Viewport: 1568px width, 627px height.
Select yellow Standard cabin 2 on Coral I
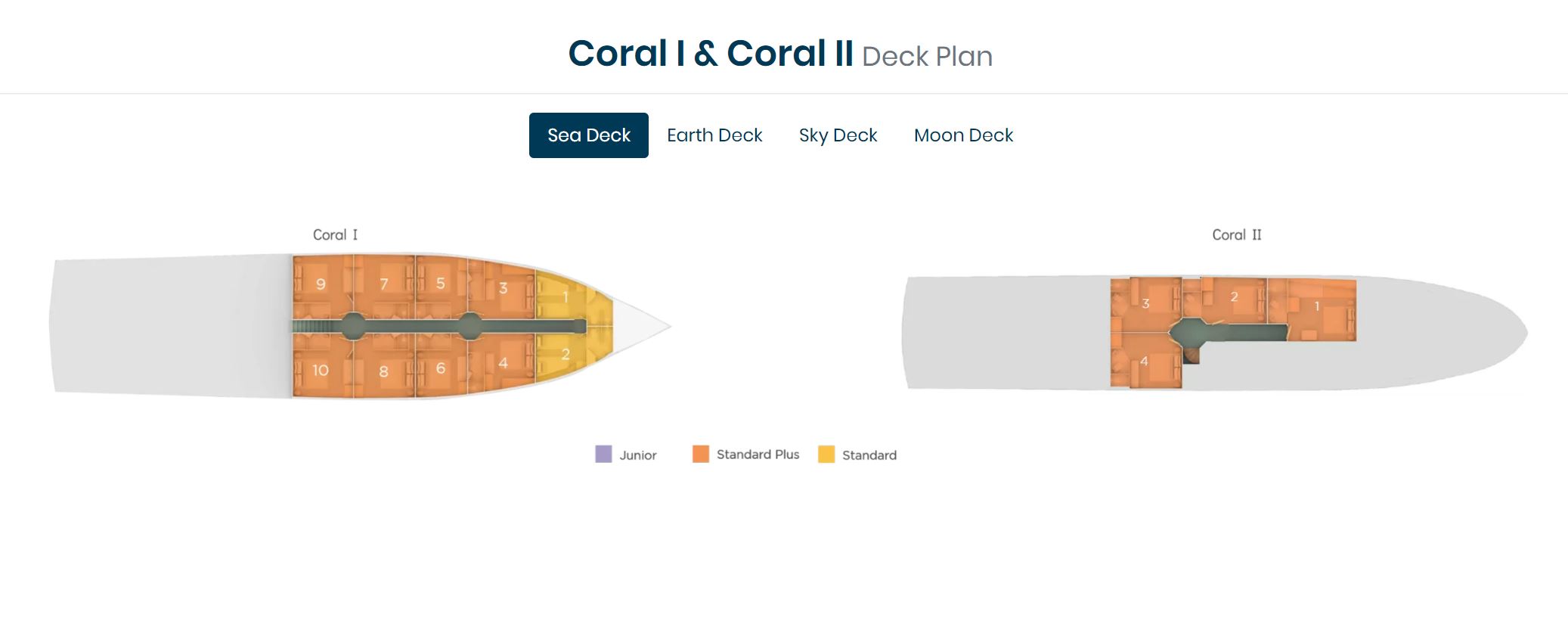(x=569, y=354)
